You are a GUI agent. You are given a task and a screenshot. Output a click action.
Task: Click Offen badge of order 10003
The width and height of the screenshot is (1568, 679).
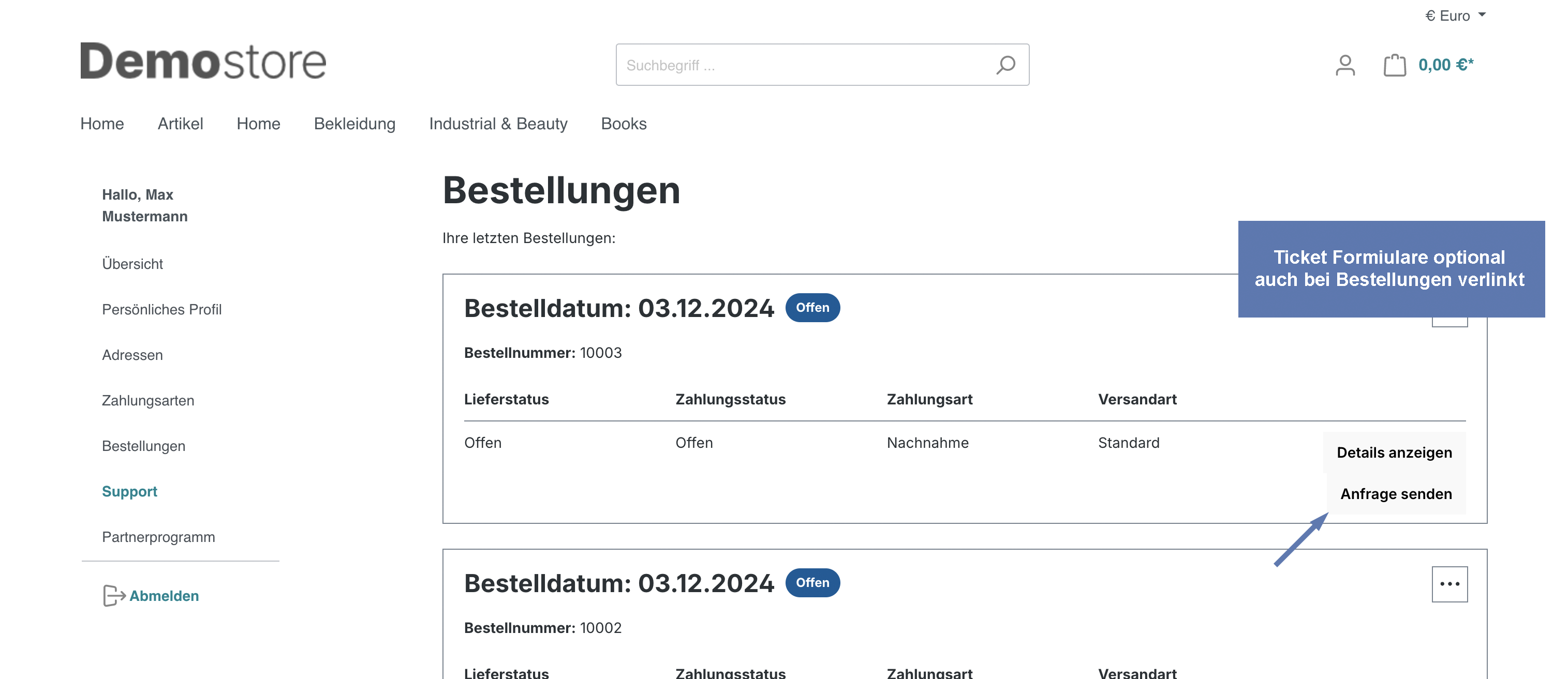pos(812,308)
